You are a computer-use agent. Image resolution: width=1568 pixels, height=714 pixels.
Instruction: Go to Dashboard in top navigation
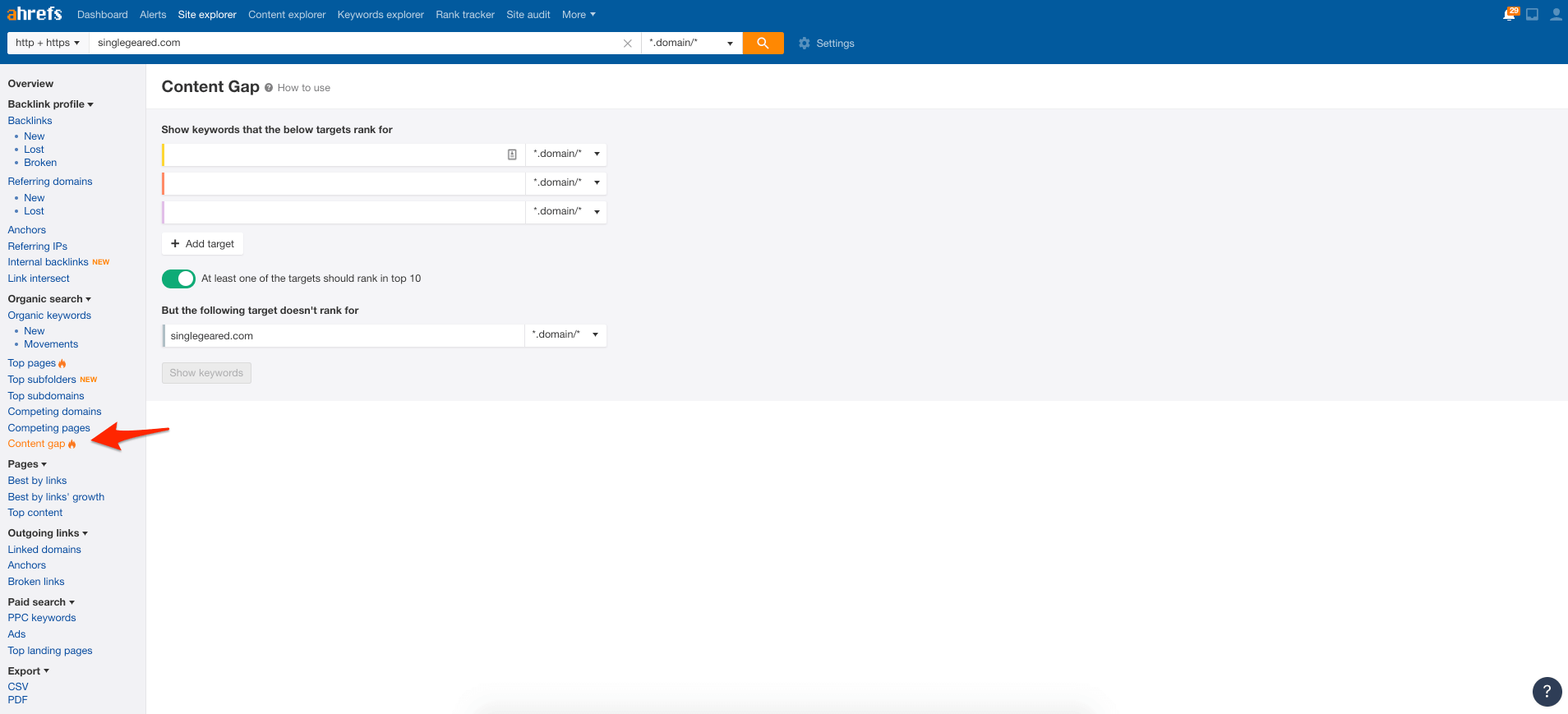[x=103, y=15]
